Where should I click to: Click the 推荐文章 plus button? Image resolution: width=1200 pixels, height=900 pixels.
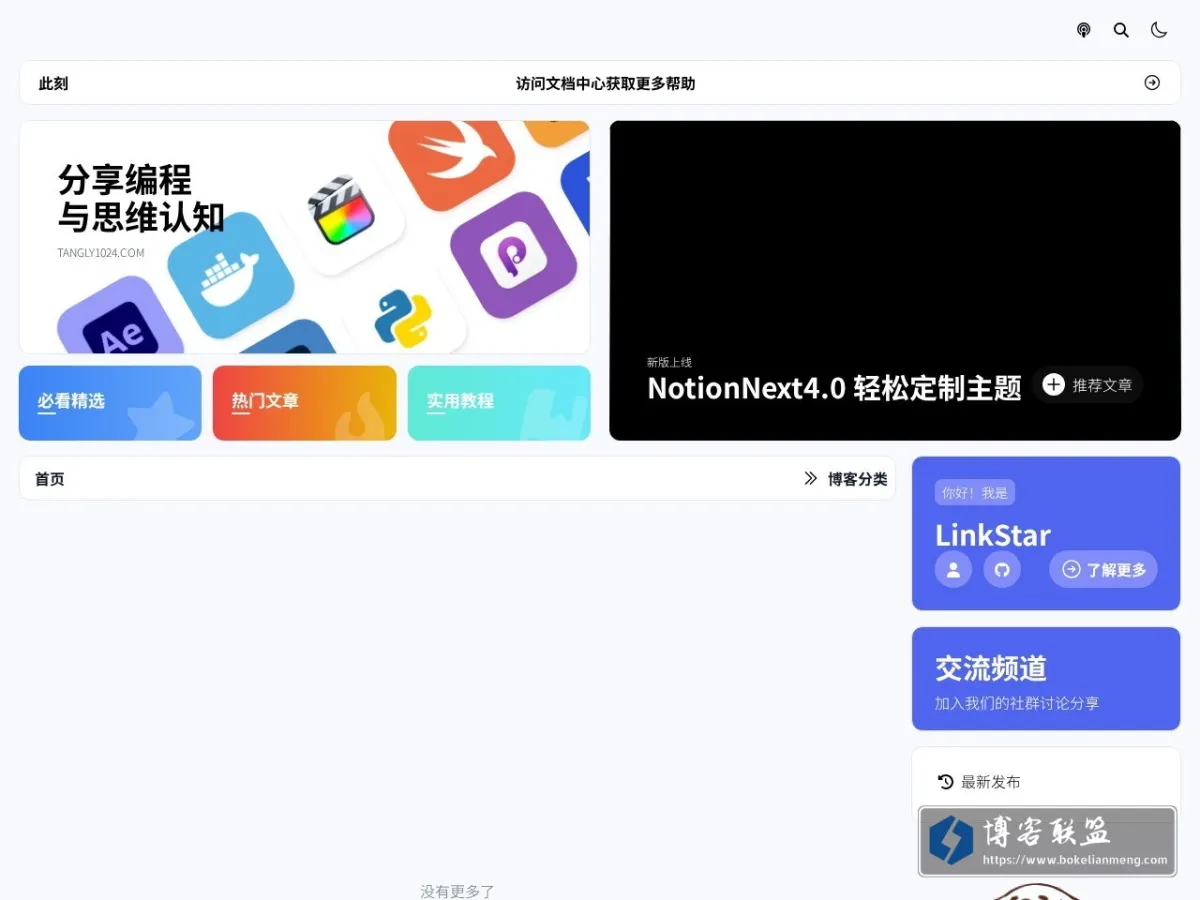(1087, 385)
